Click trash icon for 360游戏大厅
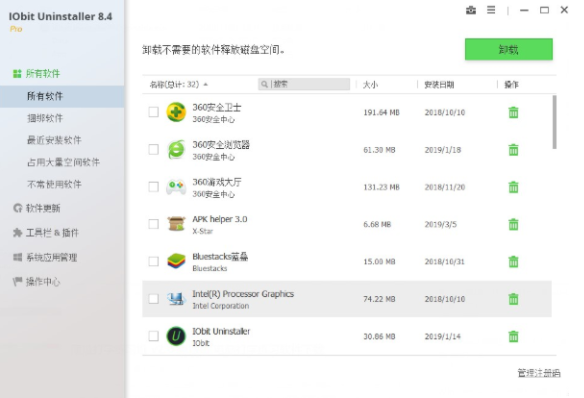 click(x=513, y=187)
